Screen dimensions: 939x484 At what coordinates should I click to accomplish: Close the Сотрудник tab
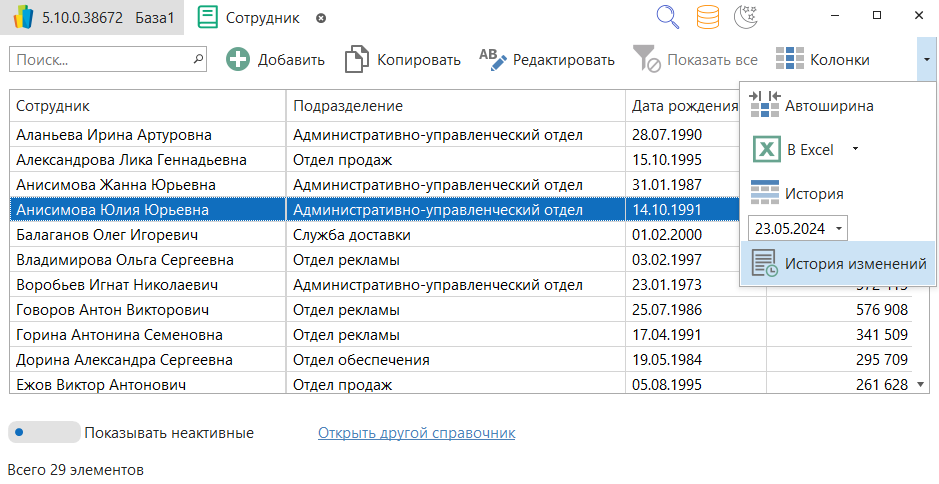(x=320, y=18)
